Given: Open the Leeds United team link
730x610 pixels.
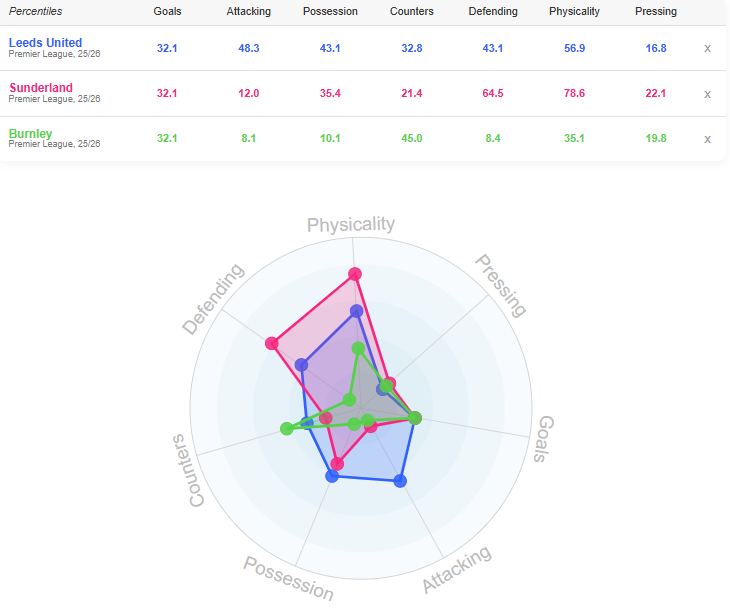Looking at the screenshot, I should coord(45,43).
